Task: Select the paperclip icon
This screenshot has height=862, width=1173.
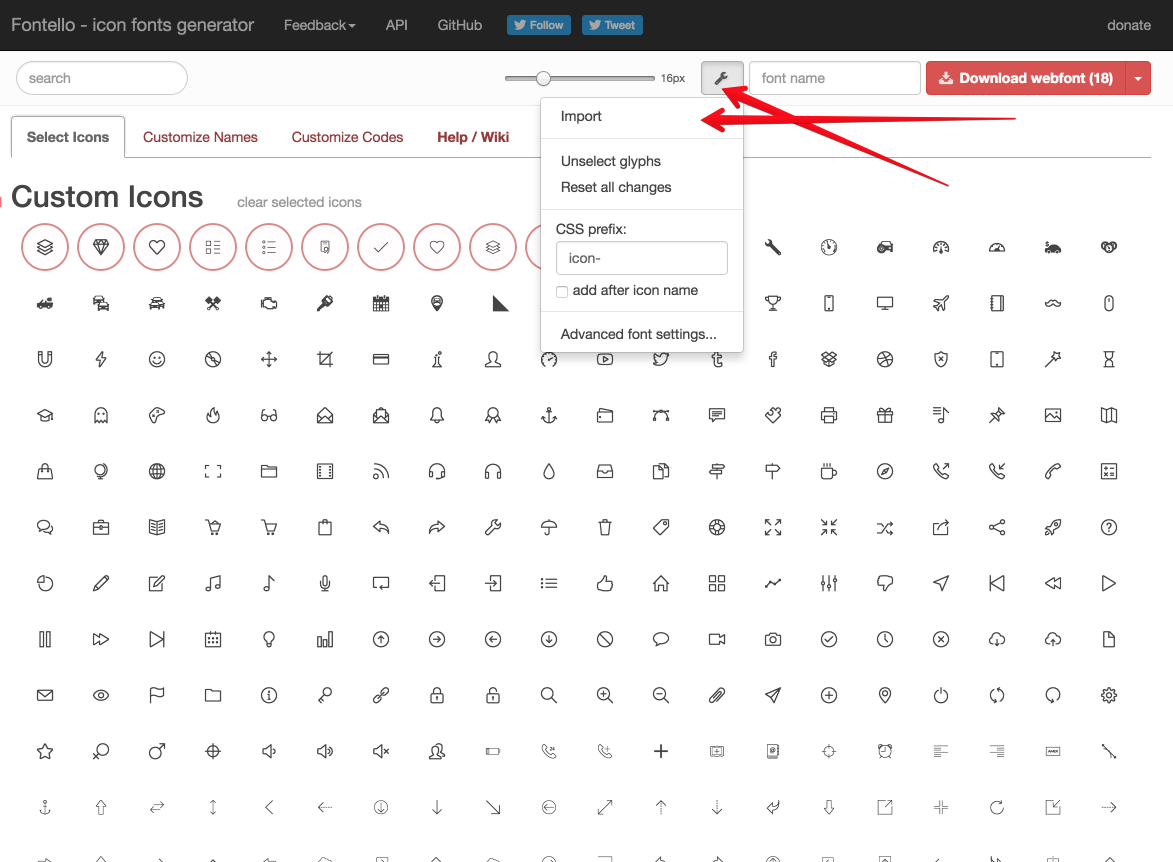Action: coord(717,695)
